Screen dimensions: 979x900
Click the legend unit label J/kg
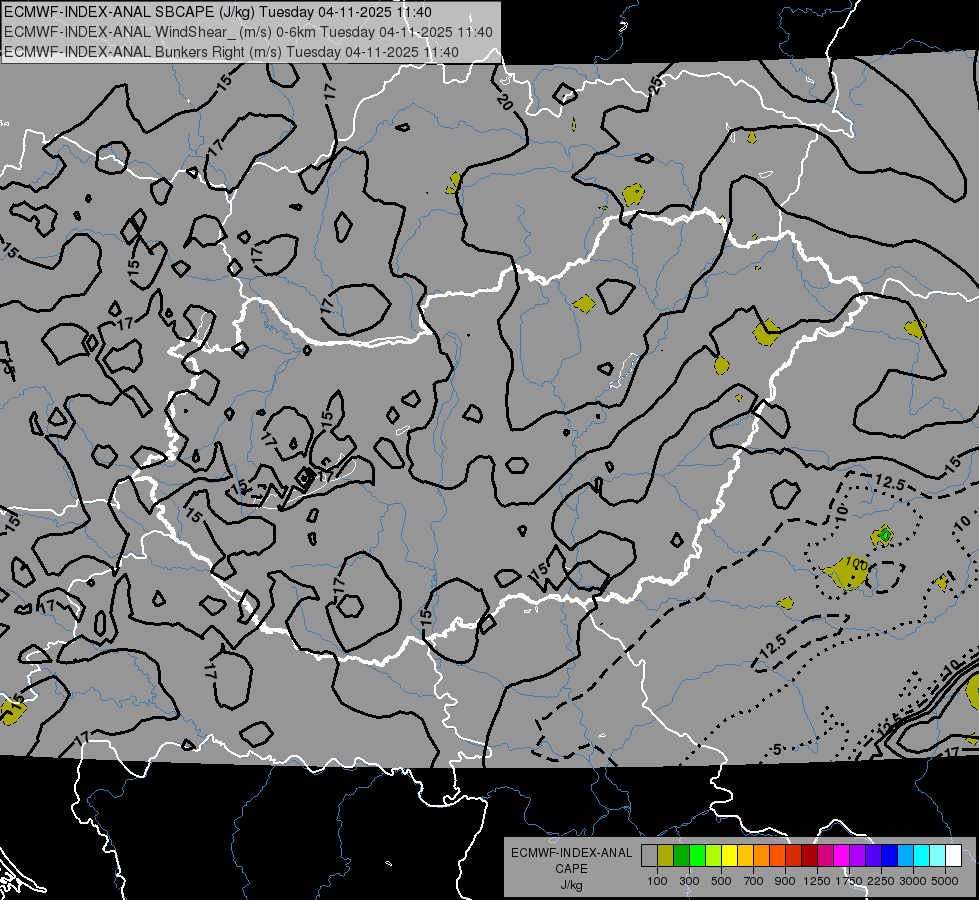pyautogui.click(x=571, y=885)
